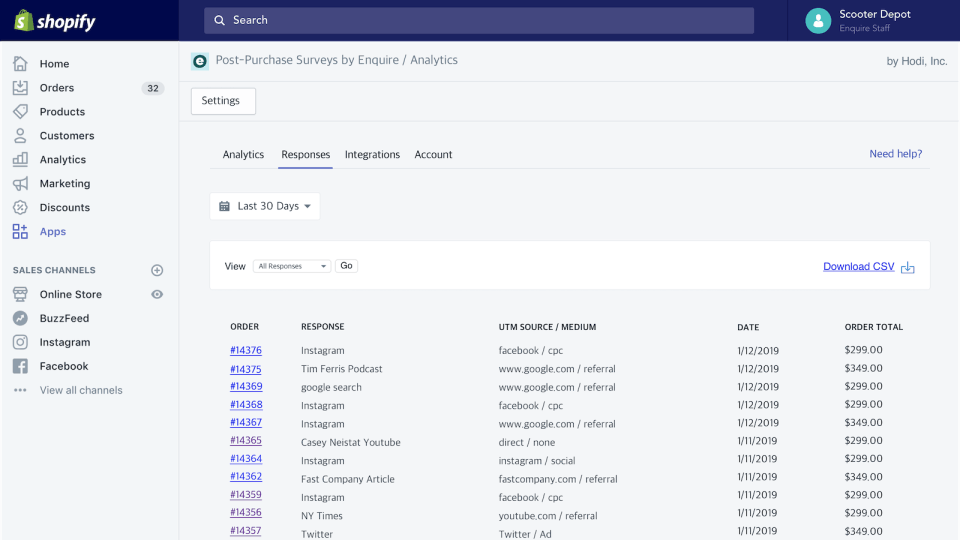Viewport: 960px width, 540px height.
Task: Click the Settings button
Action: 223,101
